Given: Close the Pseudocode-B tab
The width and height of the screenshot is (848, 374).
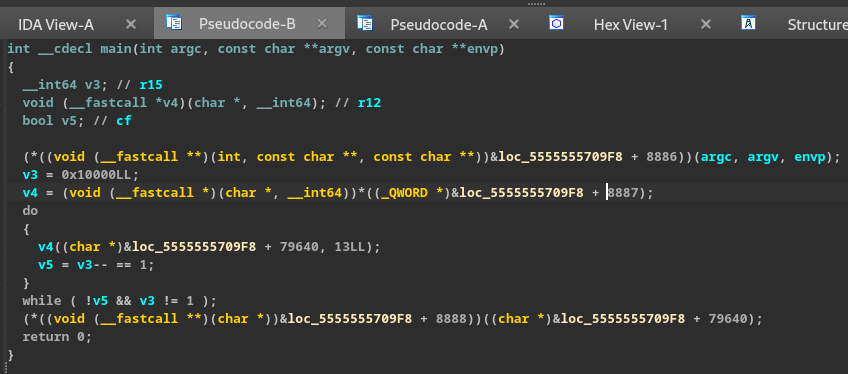Looking at the screenshot, I should 322,23.
